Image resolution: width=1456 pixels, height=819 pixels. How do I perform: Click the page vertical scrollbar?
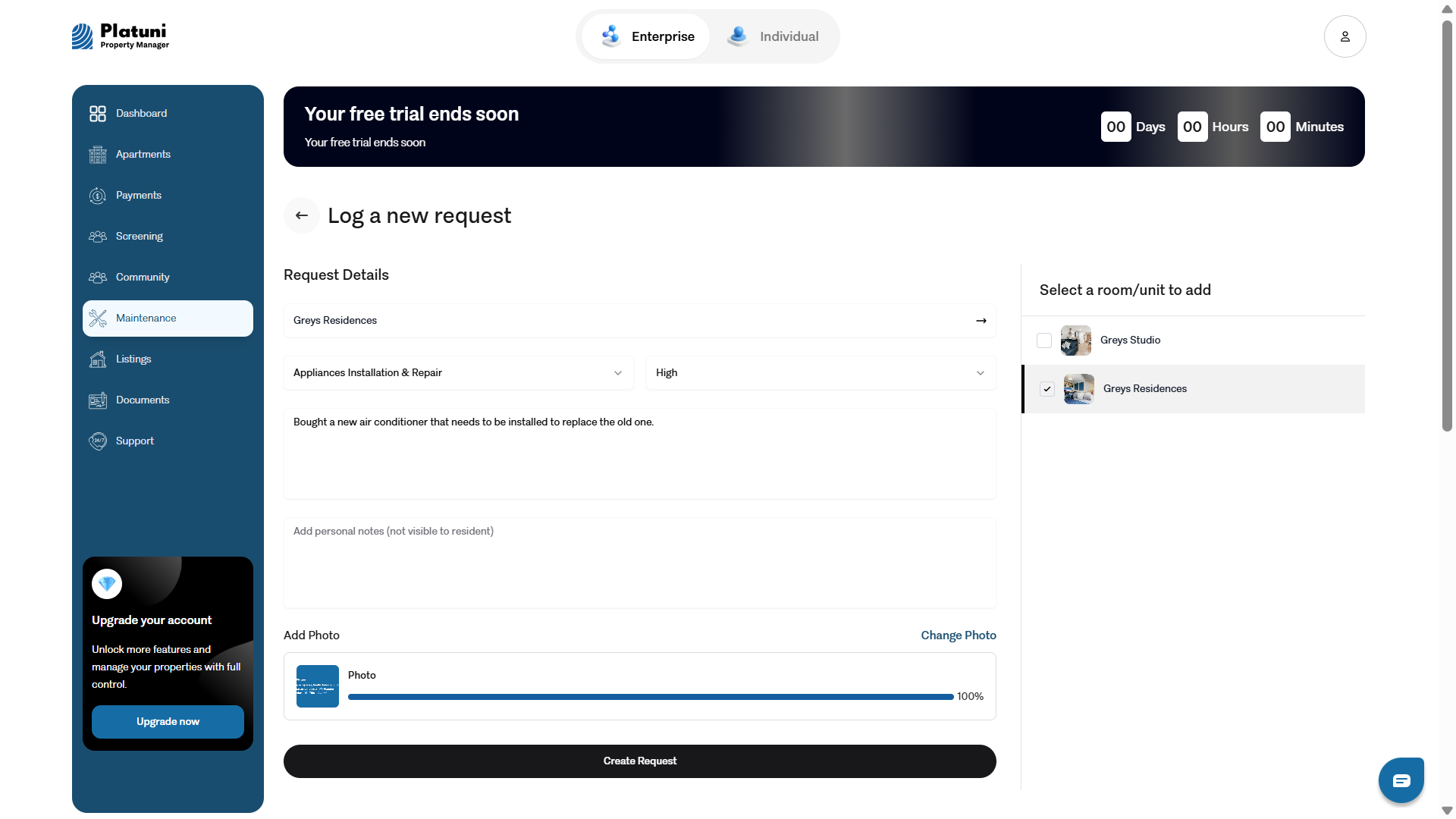pyautogui.click(x=1447, y=226)
